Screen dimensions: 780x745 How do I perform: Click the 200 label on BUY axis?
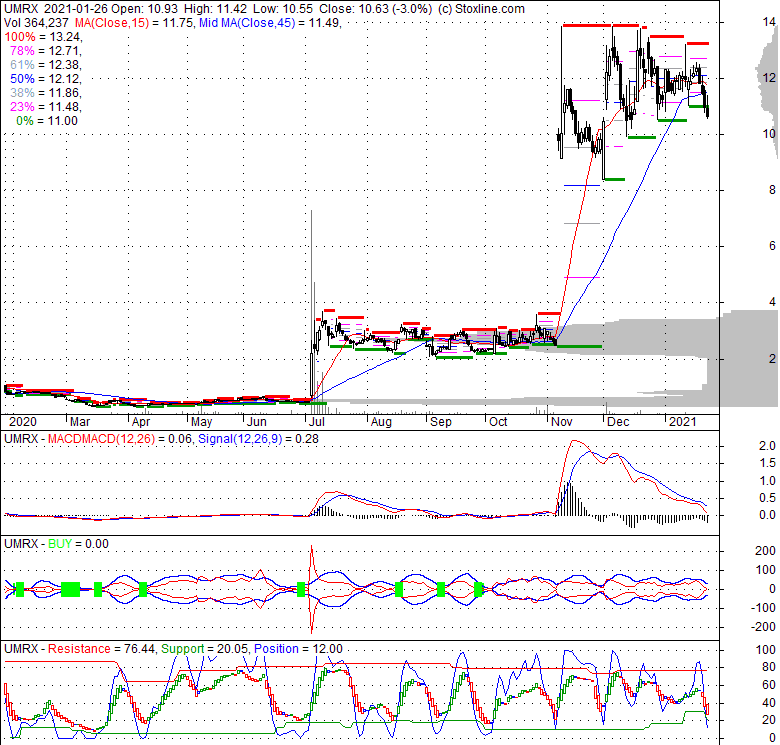tap(766, 551)
